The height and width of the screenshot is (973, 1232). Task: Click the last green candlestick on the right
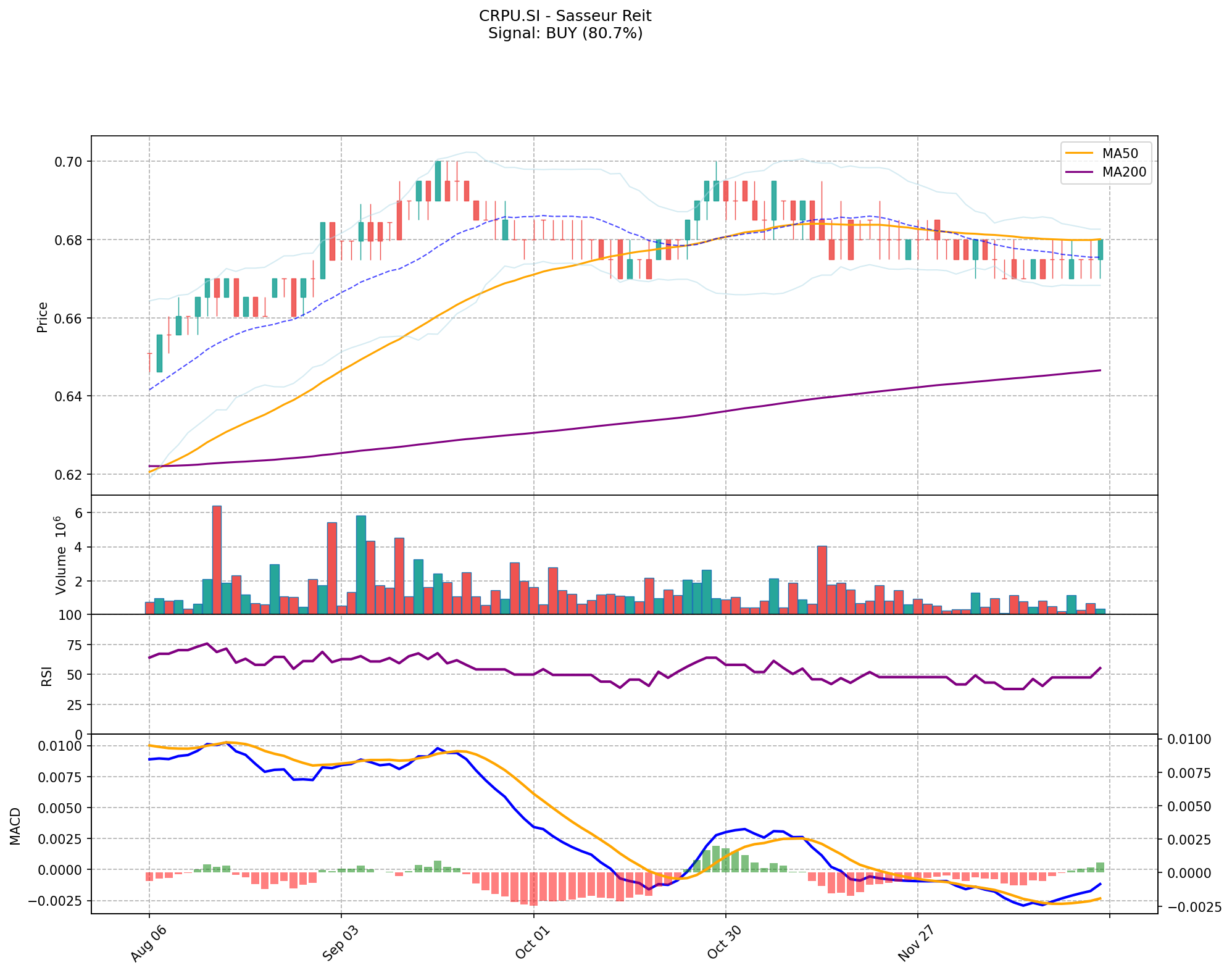(x=1100, y=249)
